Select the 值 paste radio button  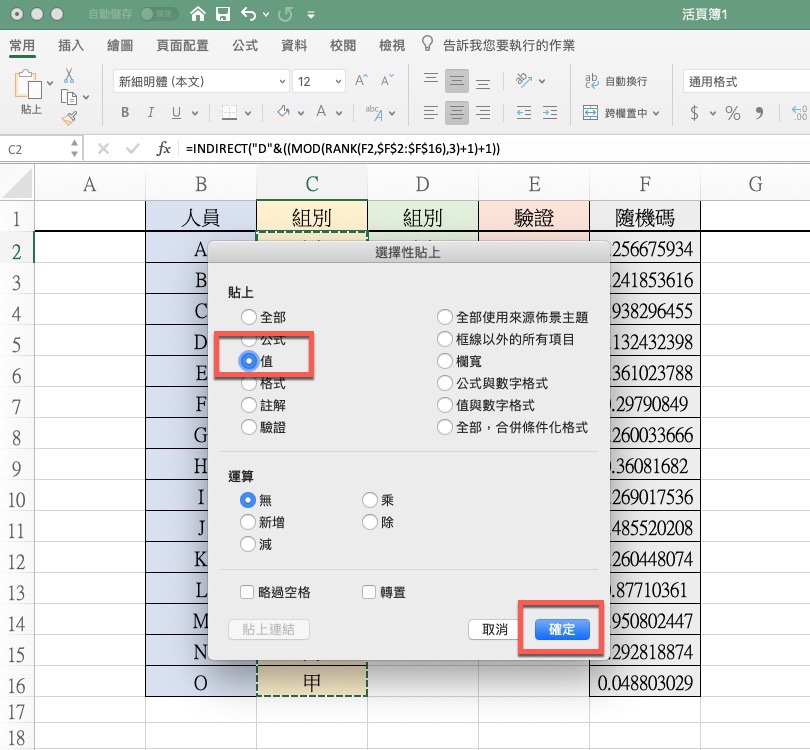pos(248,361)
